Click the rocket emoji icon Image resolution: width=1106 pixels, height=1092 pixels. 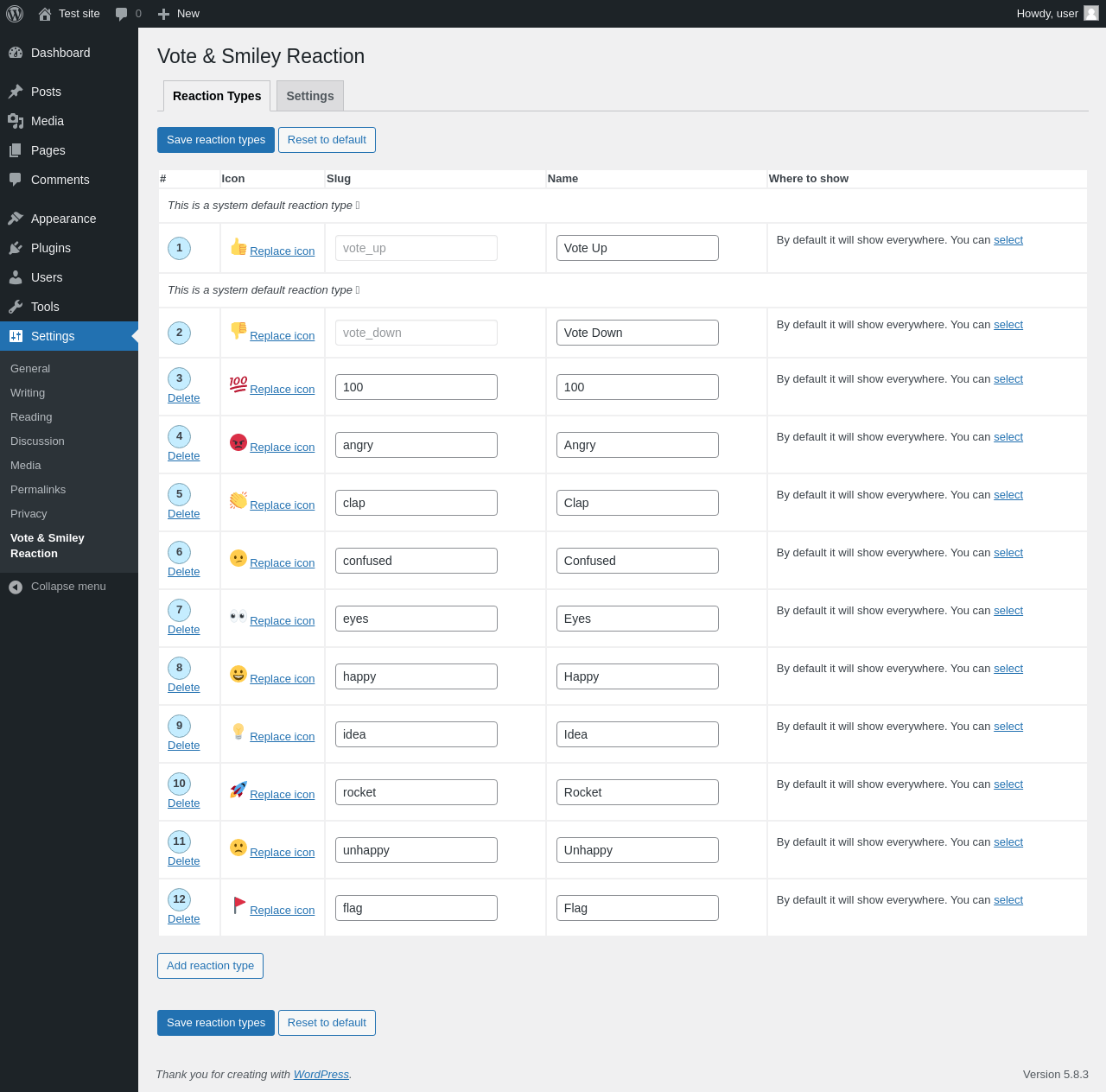238,790
